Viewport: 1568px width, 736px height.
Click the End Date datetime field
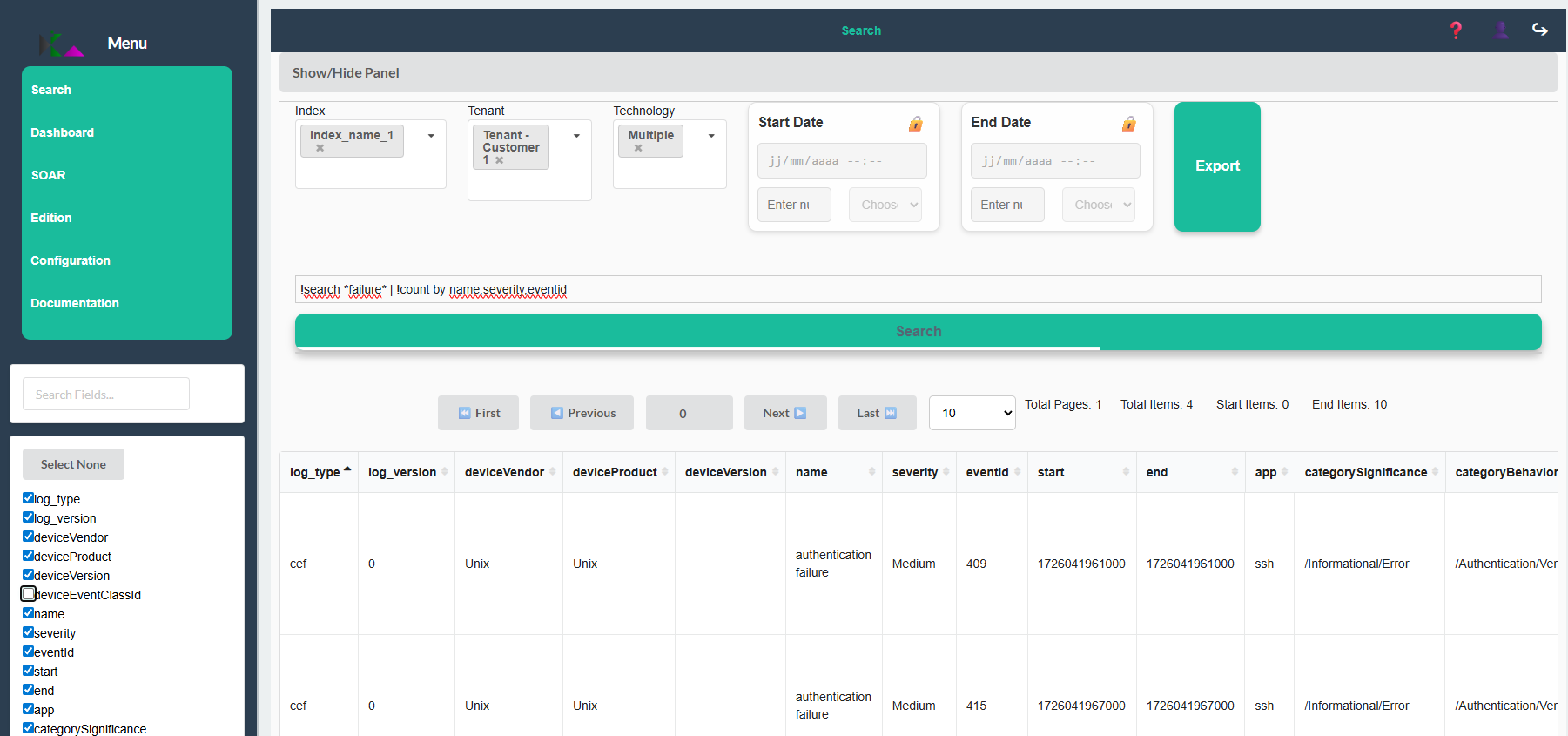point(1055,161)
